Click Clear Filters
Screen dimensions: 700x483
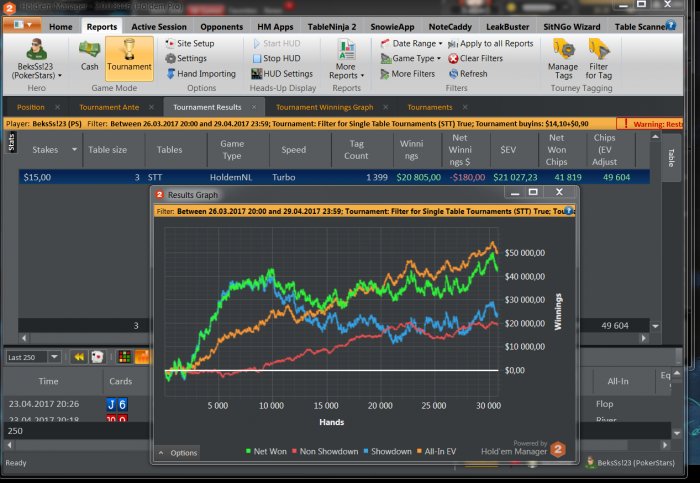coord(475,58)
